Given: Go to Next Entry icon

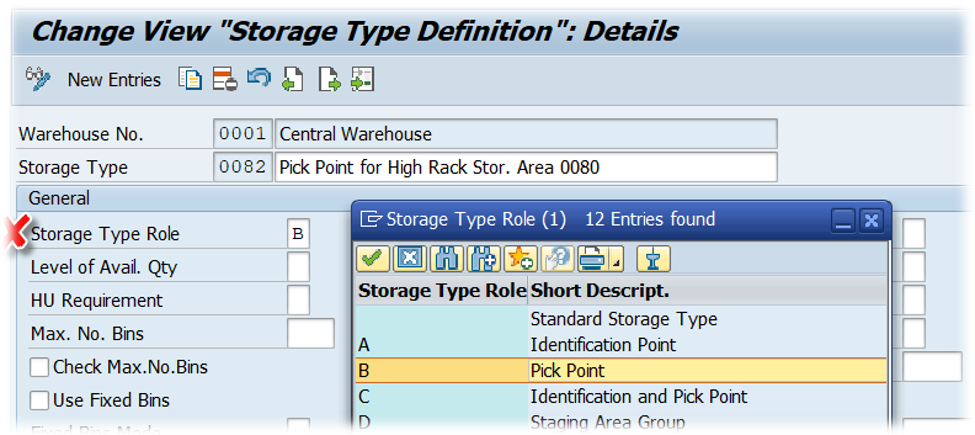Looking at the screenshot, I should [x=330, y=80].
